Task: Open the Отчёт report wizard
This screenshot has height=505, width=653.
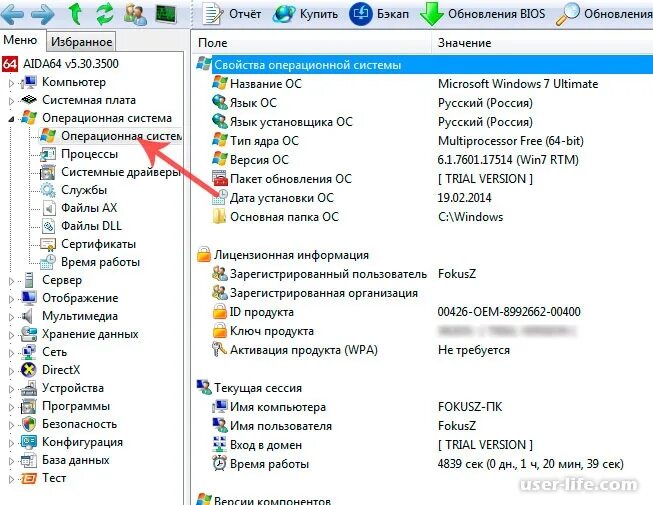Action: click(x=232, y=14)
